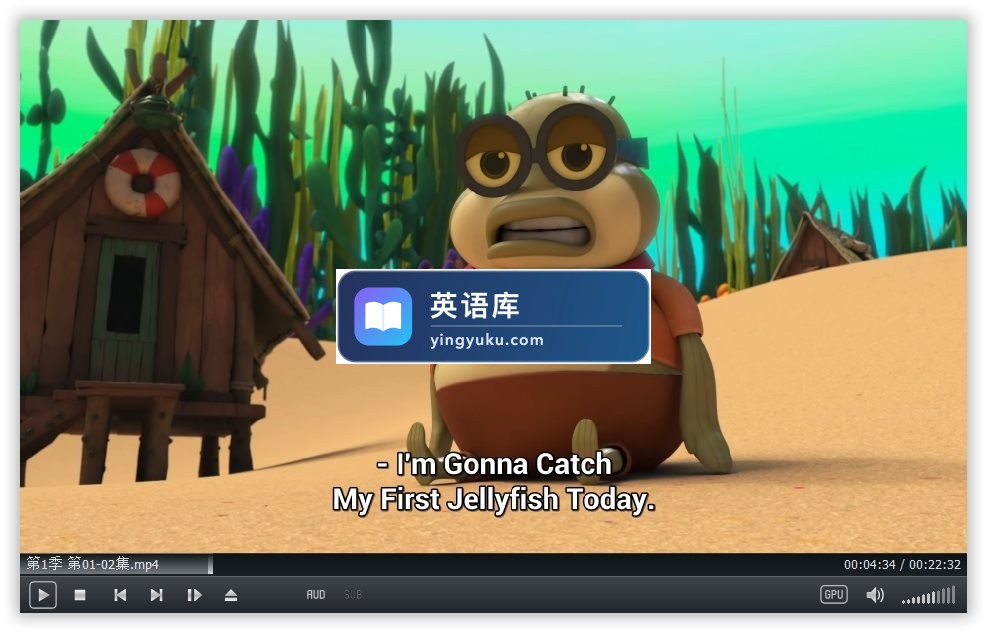Screen dimensions: 987x633
Task: Skip to the previous track
Action: click(x=120, y=595)
